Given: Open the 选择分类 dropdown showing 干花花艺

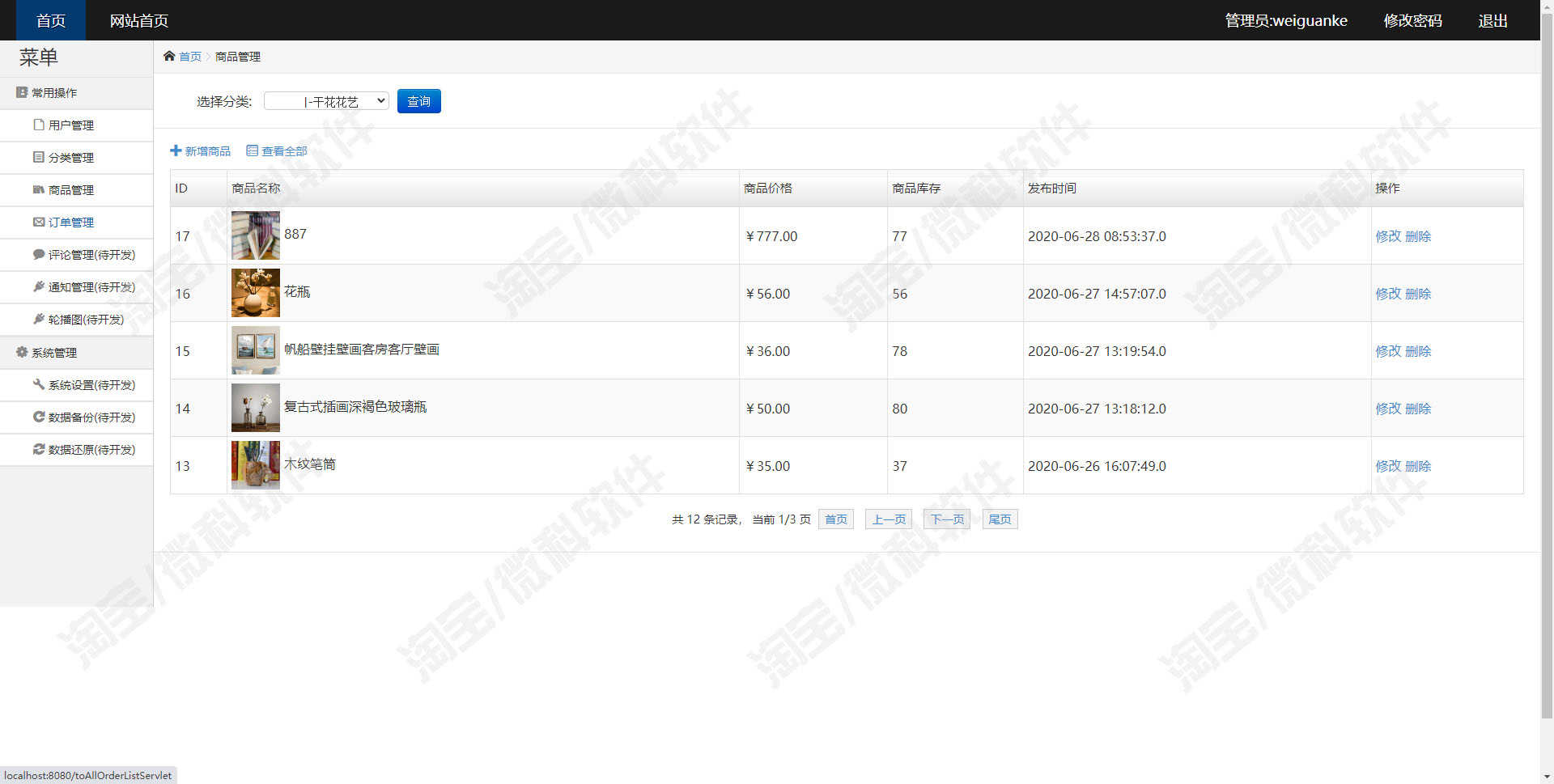Looking at the screenshot, I should tap(326, 101).
